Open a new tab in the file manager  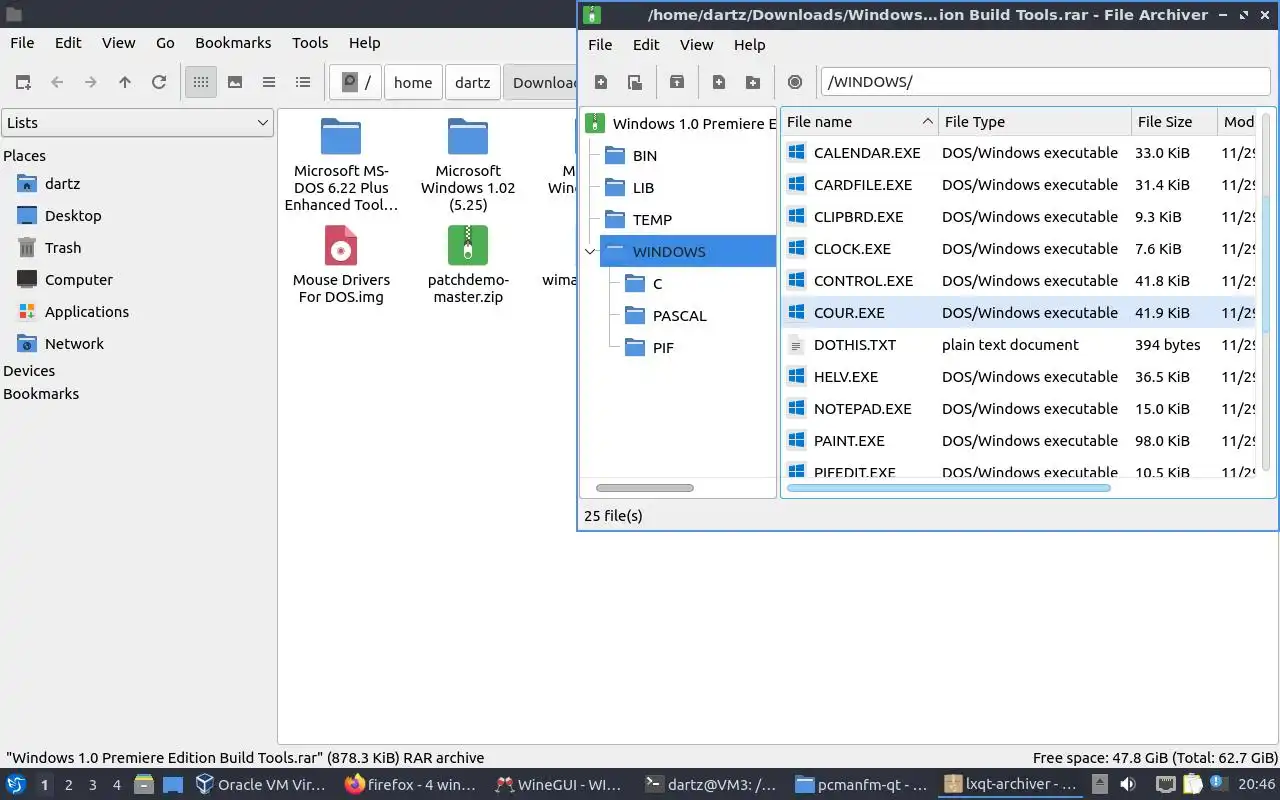23,82
